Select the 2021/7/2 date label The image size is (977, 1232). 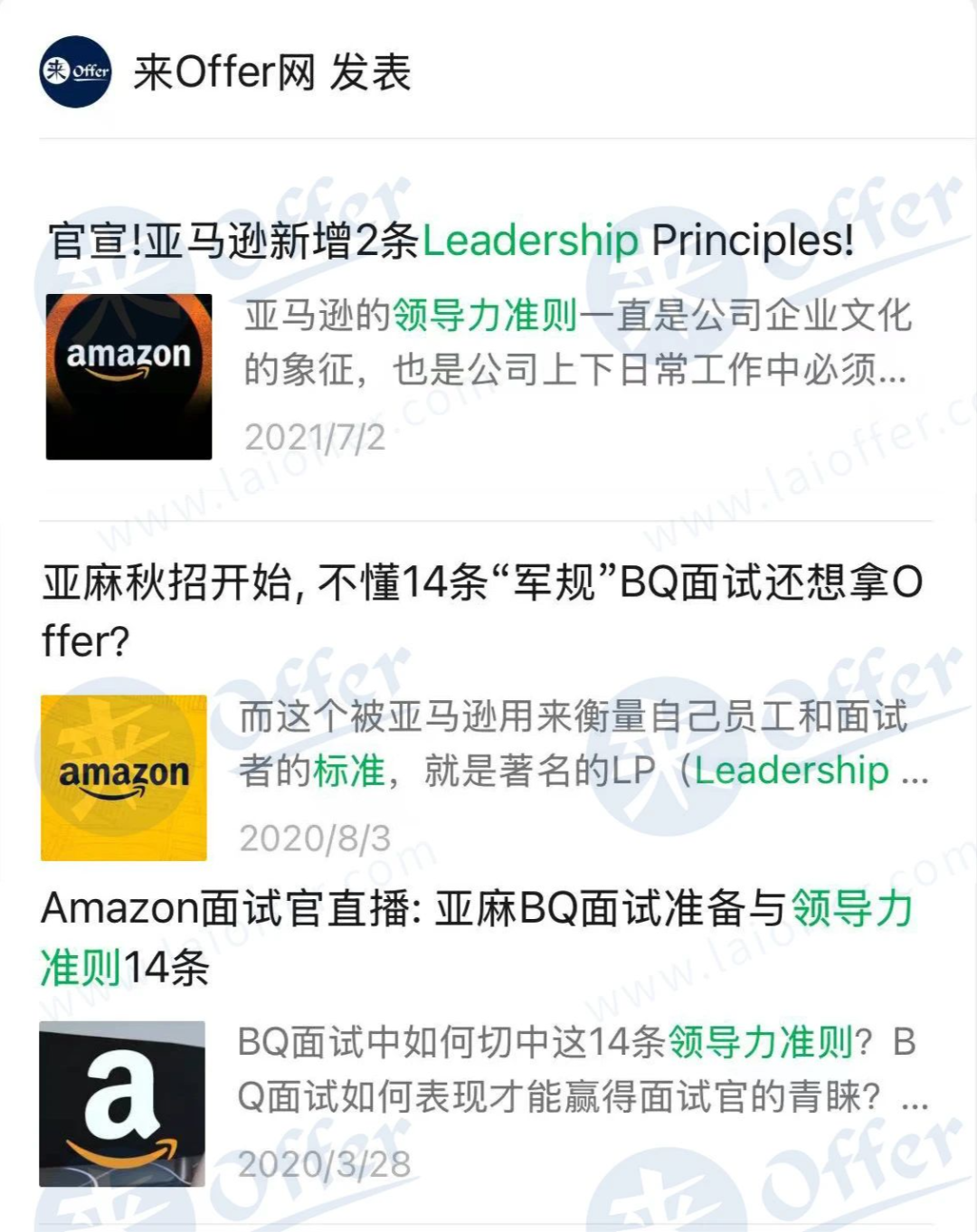[315, 438]
